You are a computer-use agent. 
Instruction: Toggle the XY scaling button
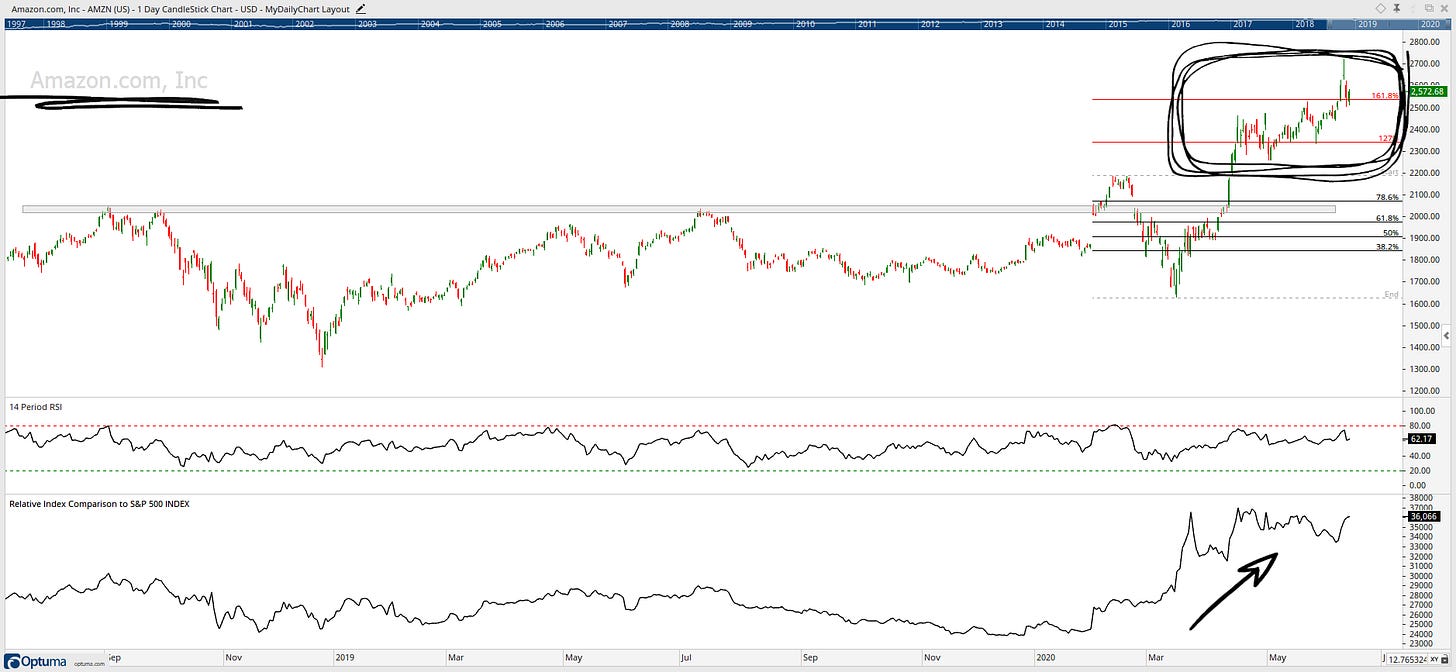1434,658
